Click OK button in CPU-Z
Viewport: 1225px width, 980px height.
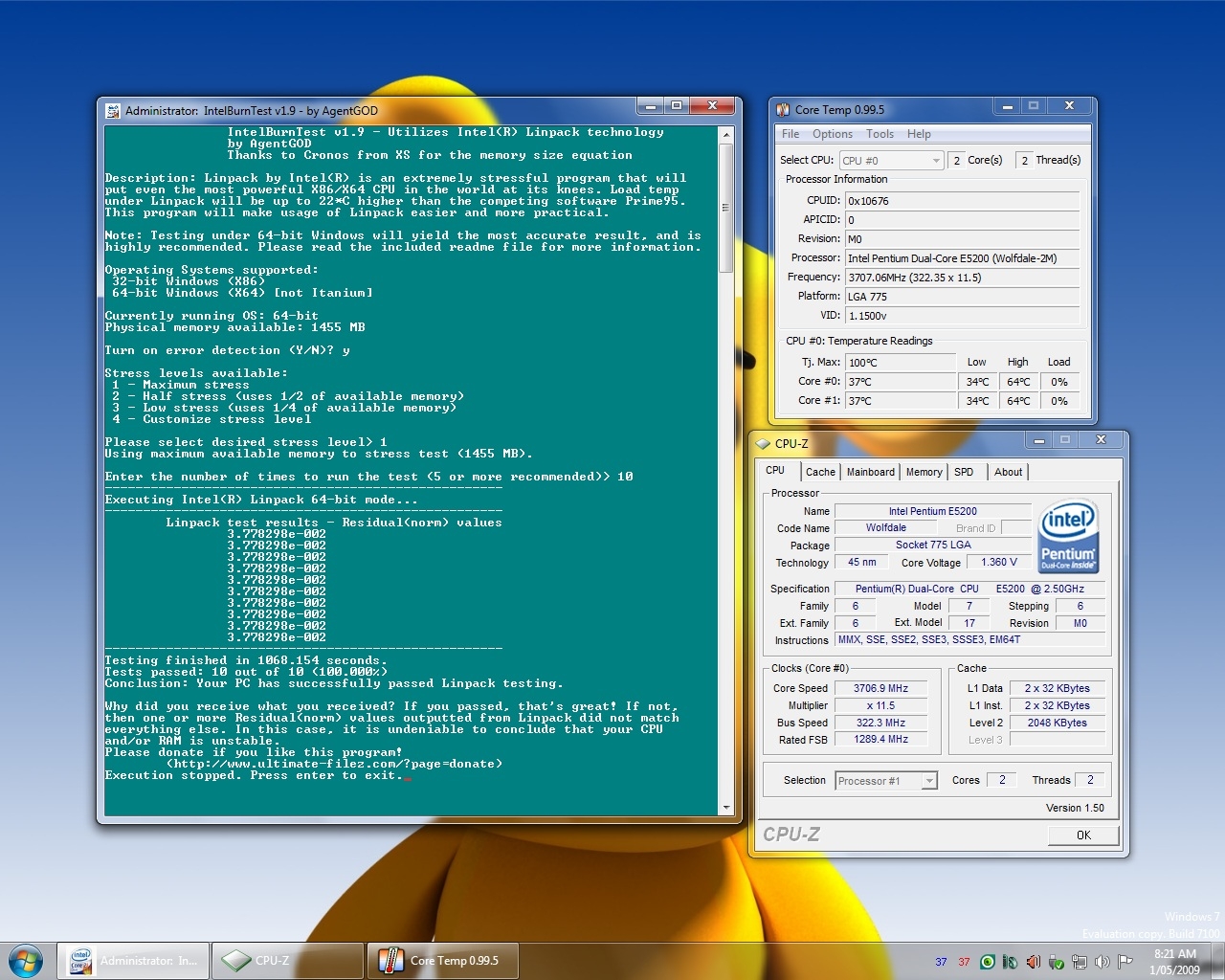(x=1083, y=835)
